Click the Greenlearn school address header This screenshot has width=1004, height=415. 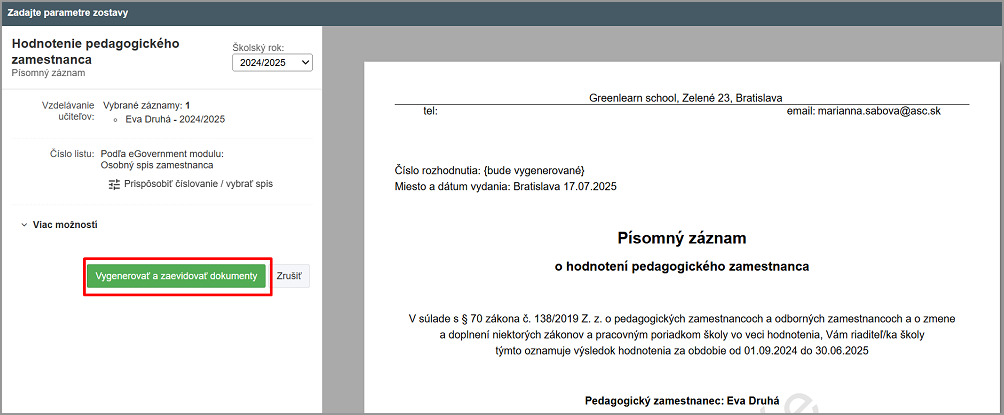(685, 98)
